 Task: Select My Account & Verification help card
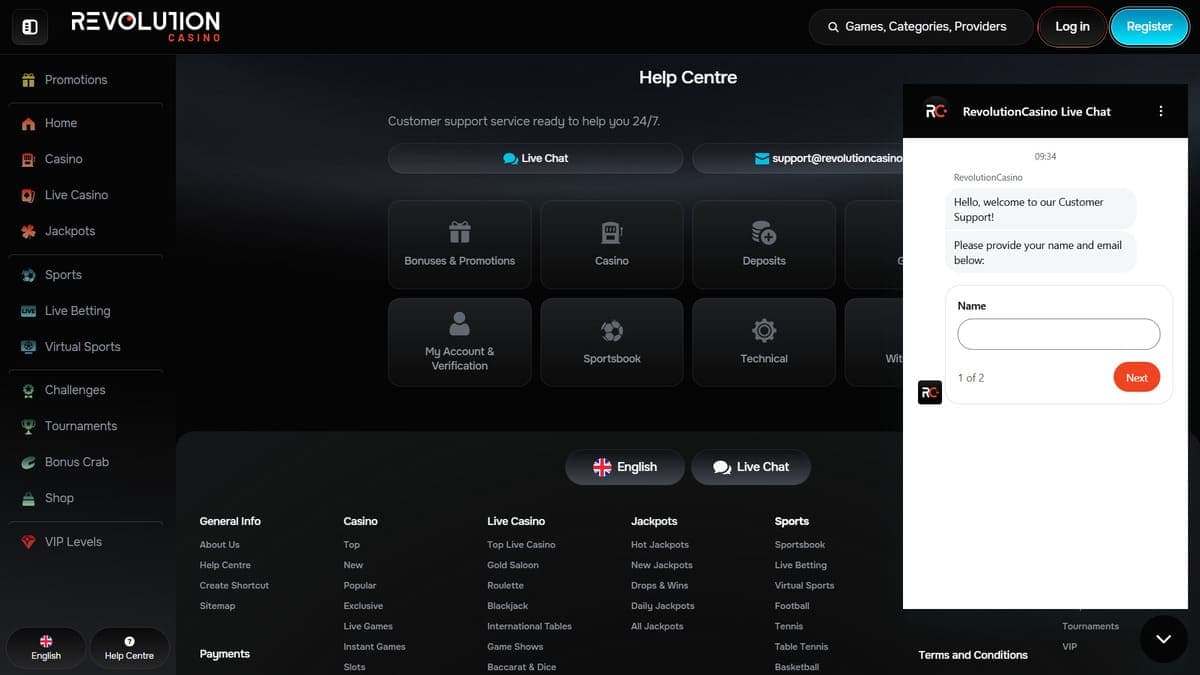pyautogui.click(x=460, y=342)
